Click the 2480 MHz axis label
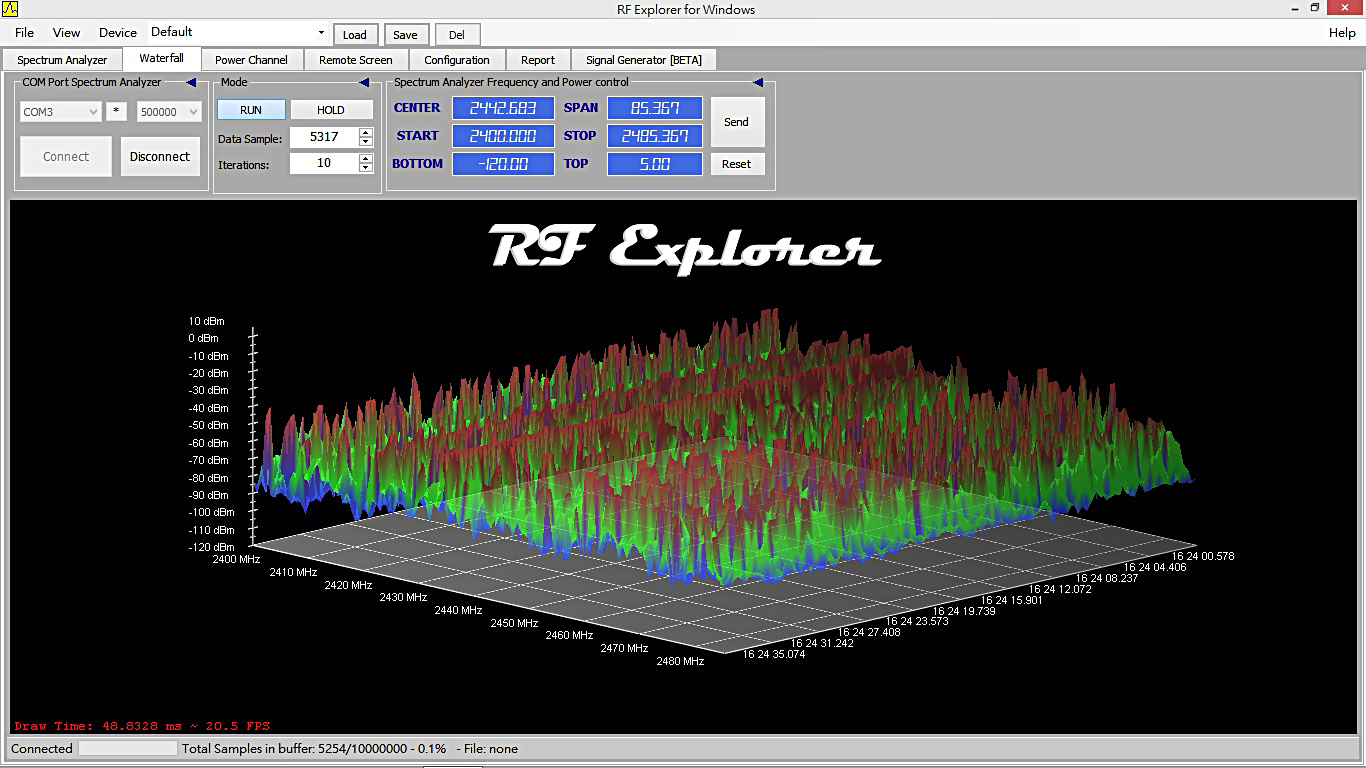The width and height of the screenshot is (1366, 768). [x=680, y=661]
